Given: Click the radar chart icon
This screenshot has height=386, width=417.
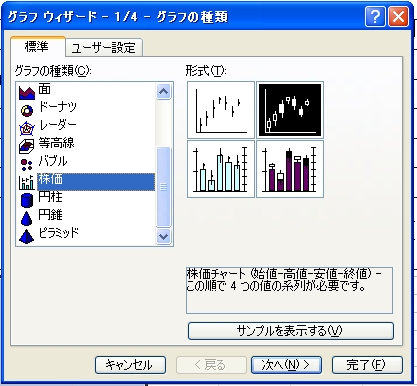Looking at the screenshot, I should 27,128.
